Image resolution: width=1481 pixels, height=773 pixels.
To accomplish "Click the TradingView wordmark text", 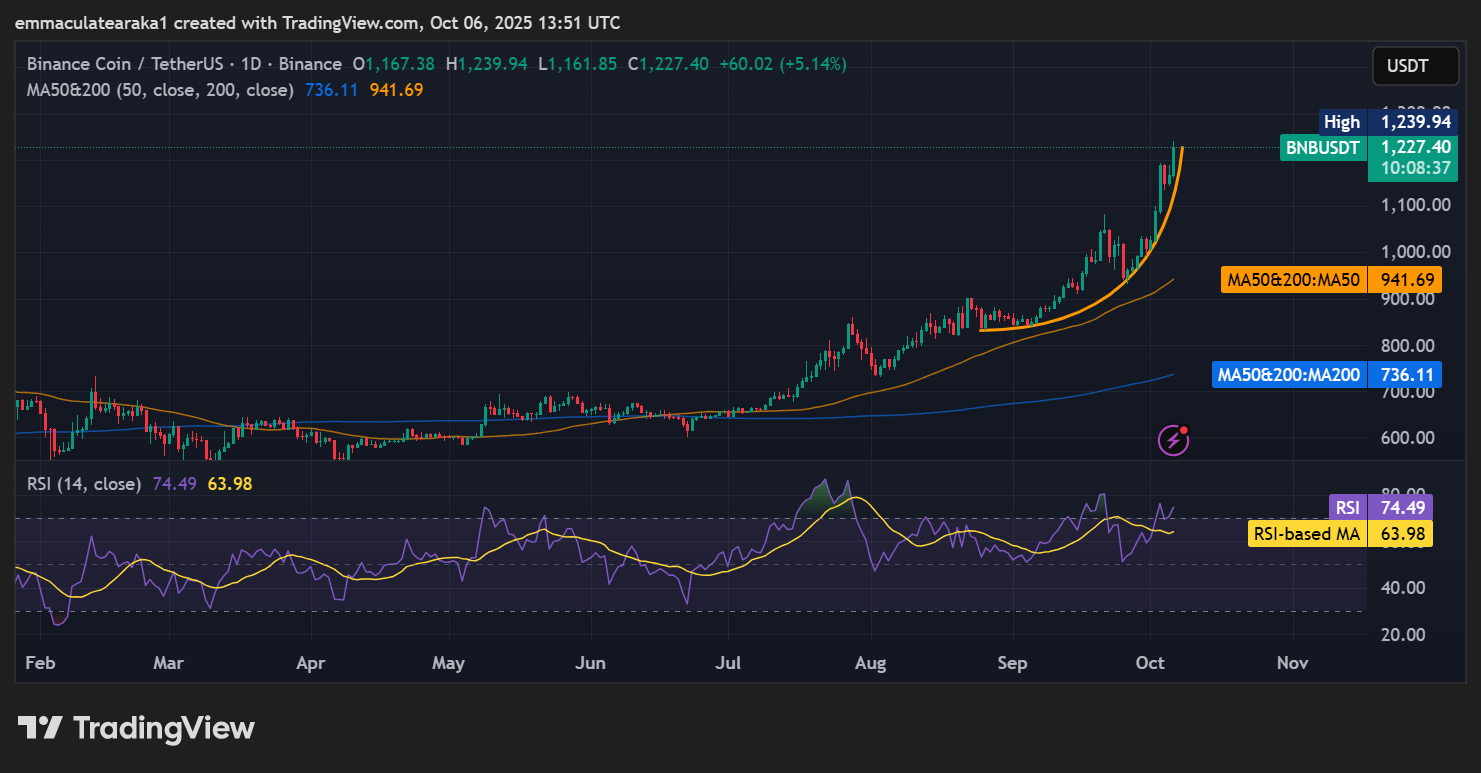I will [x=165, y=728].
